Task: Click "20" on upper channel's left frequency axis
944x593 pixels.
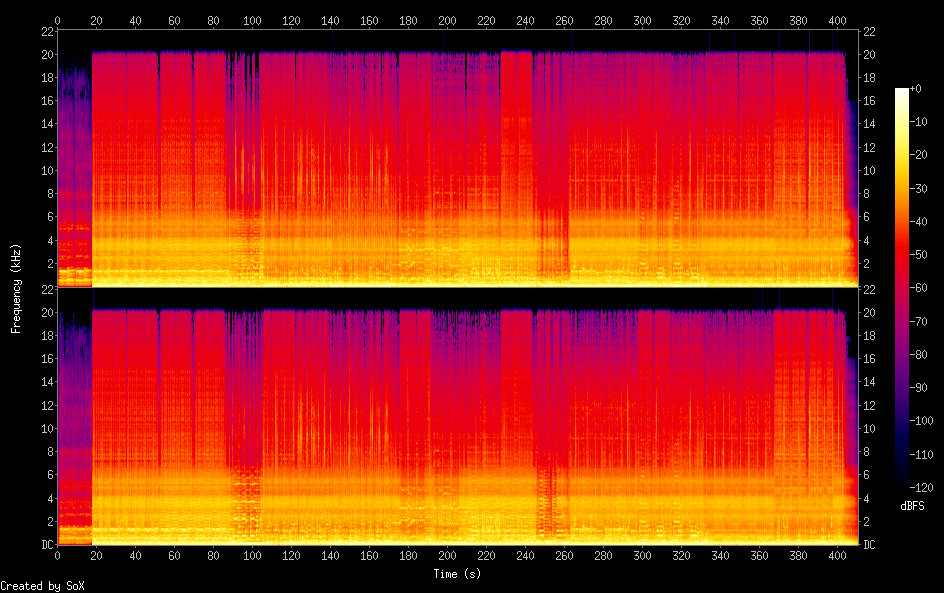Action: (48, 55)
